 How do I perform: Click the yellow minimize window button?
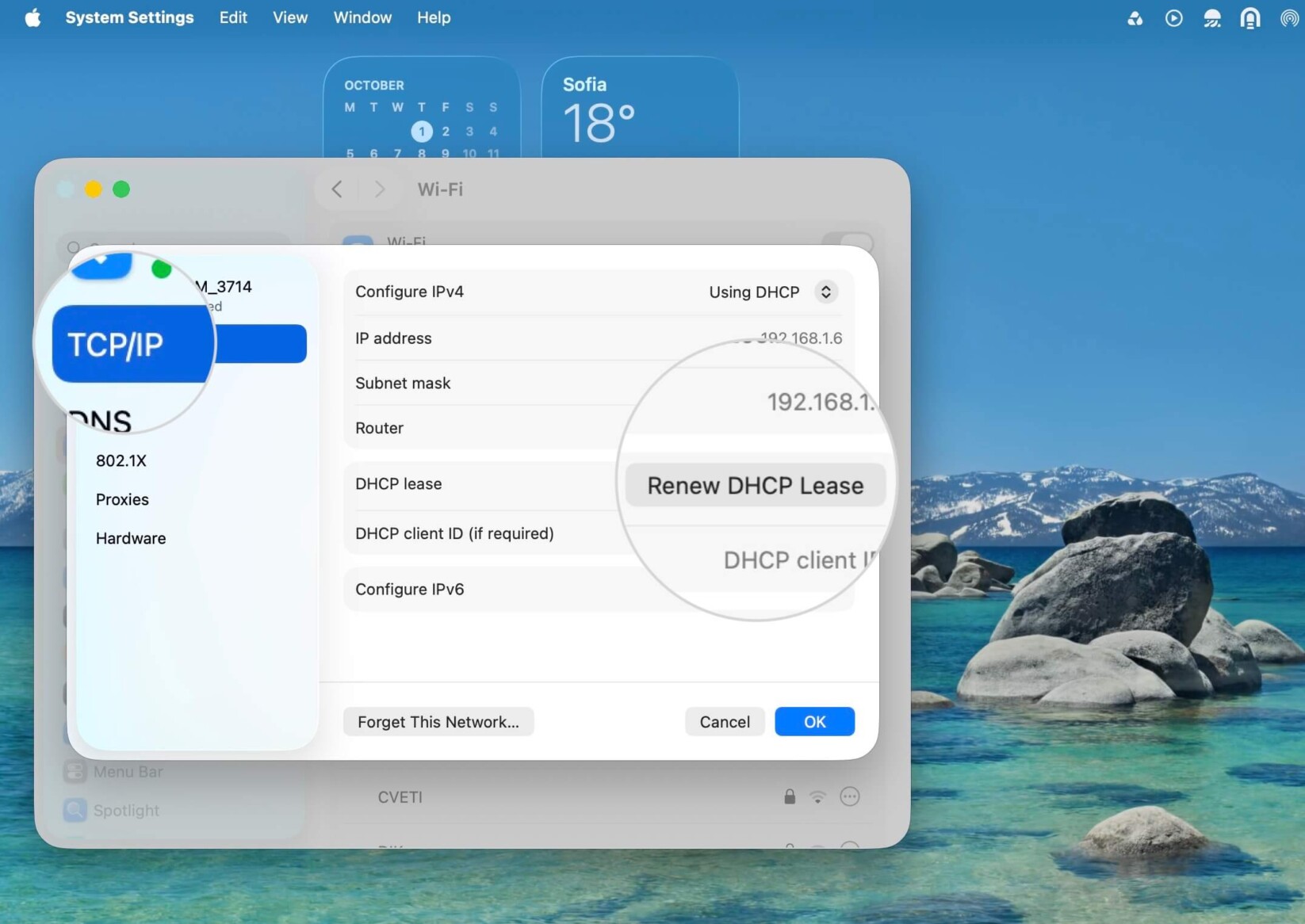pos(94,189)
